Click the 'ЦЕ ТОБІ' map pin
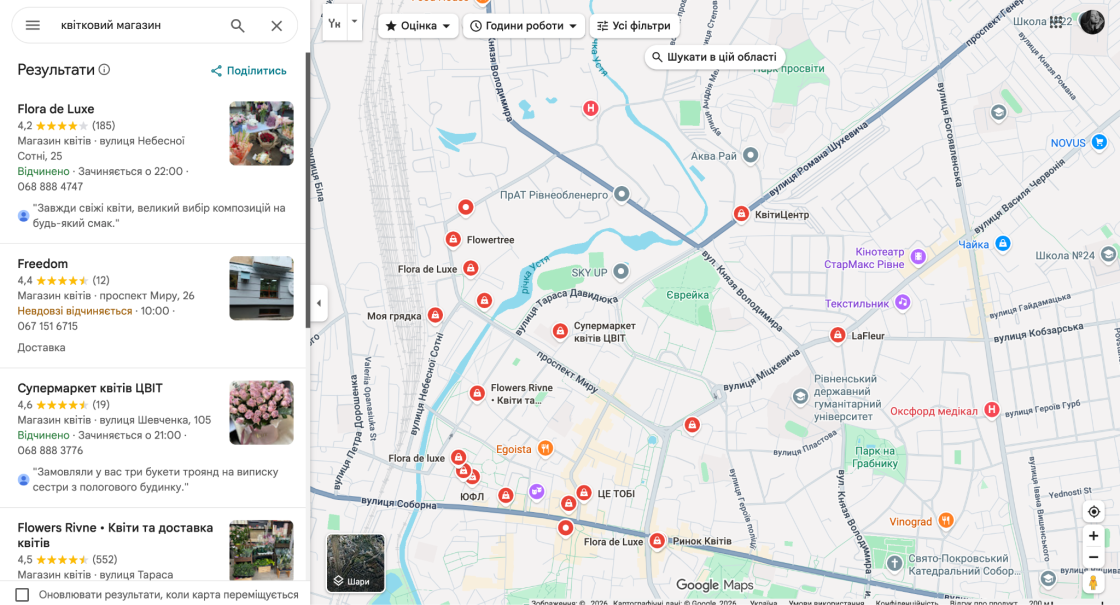Image resolution: width=1120 pixels, height=605 pixels. (x=584, y=493)
